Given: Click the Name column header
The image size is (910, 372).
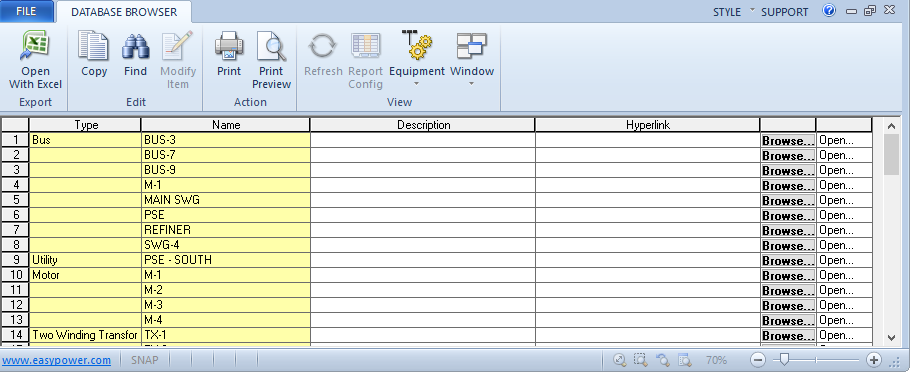Looking at the screenshot, I should pos(226,125).
